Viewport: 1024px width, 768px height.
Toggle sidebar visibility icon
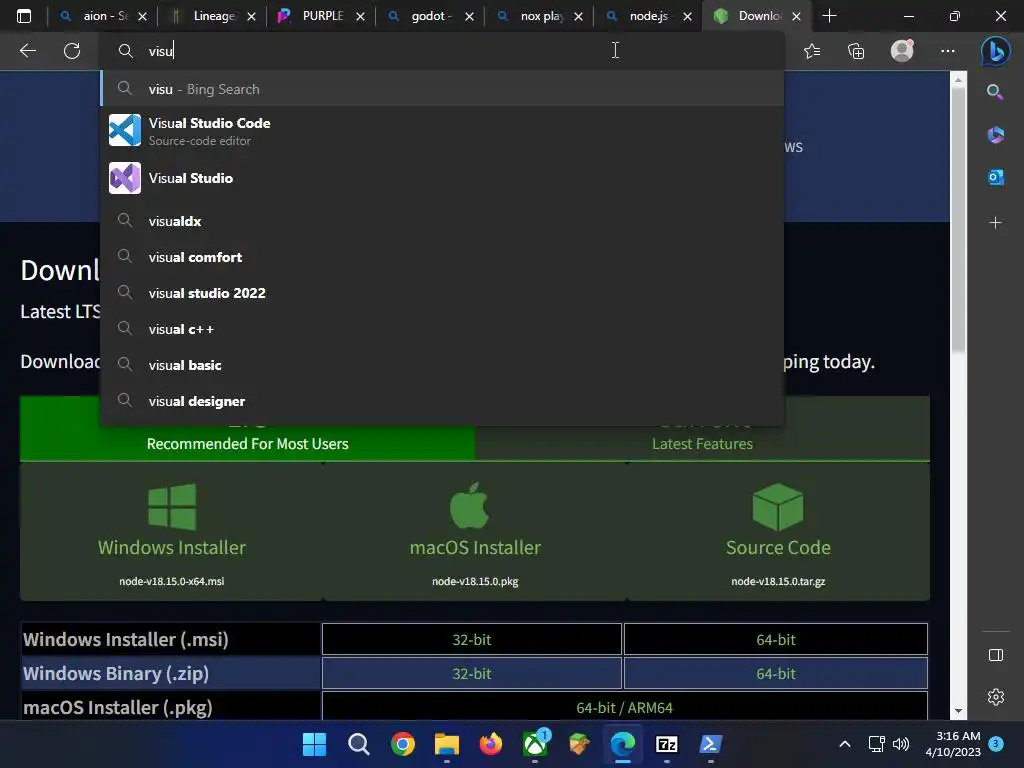click(995, 655)
